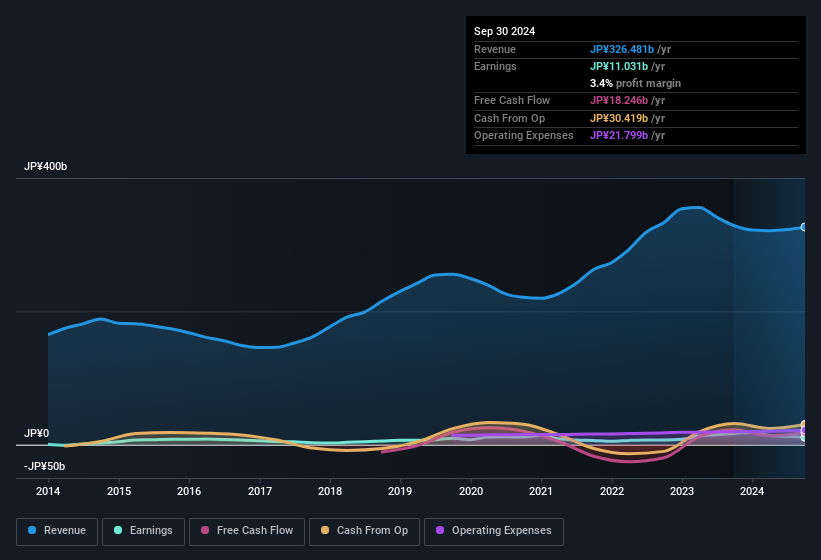Click the Free Cash Flow tooltip label

click(x=512, y=100)
